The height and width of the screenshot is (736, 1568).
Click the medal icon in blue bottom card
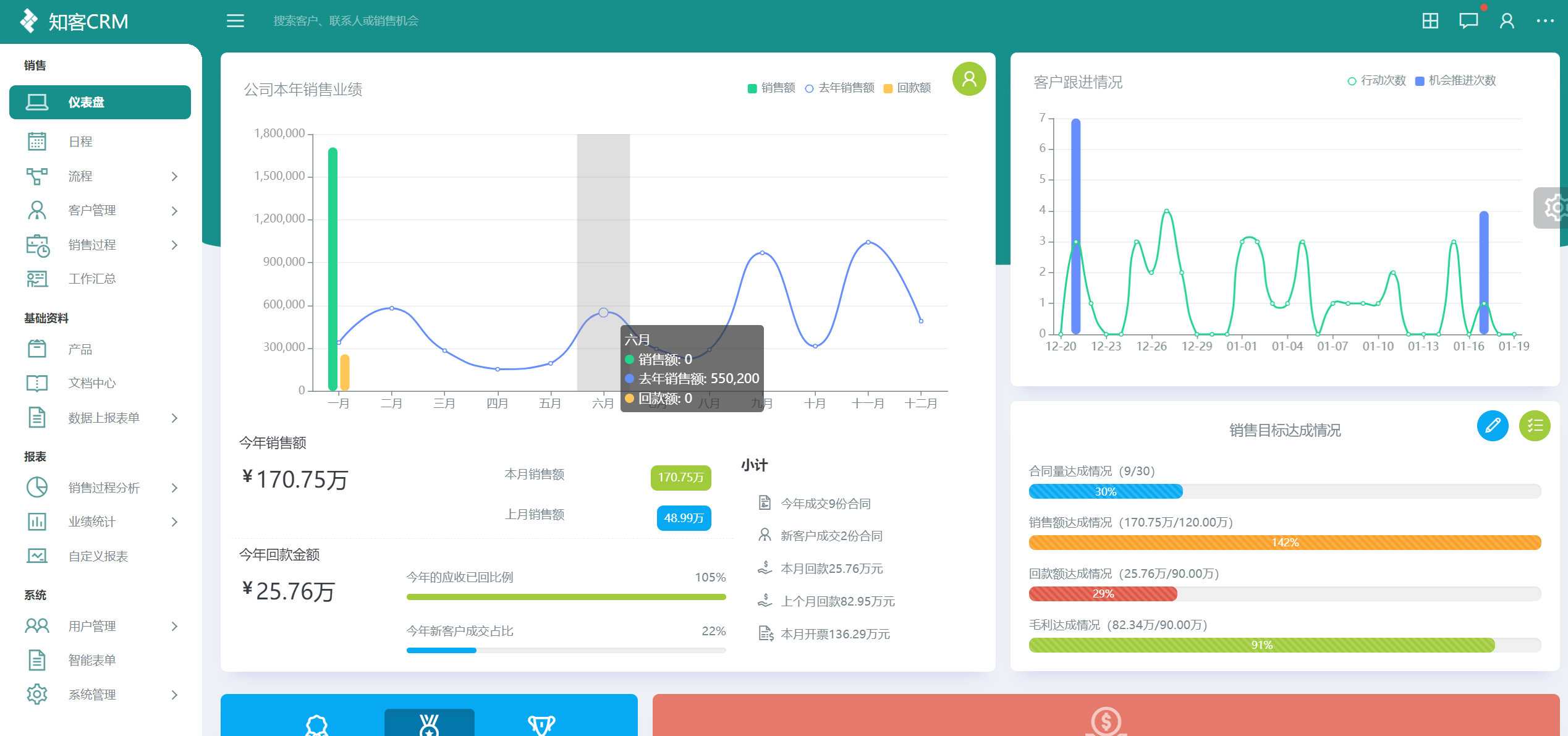(x=429, y=724)
